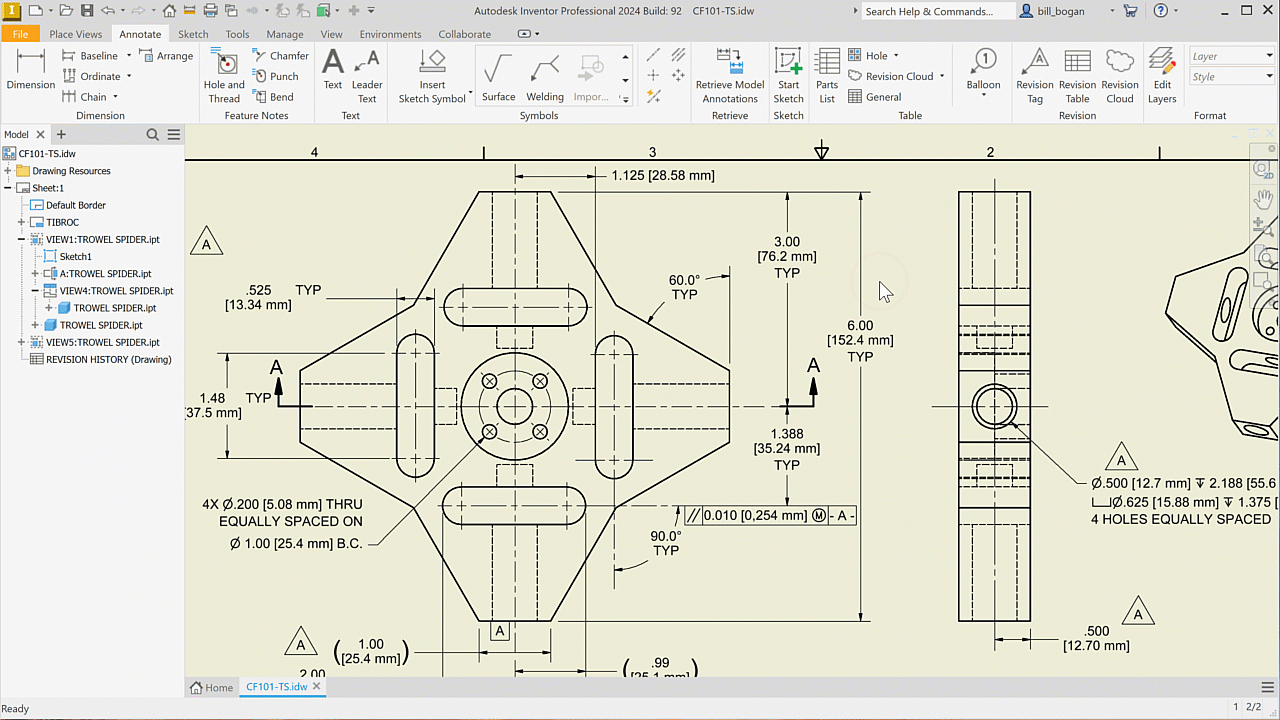The width and height of the screenshot is (1280, 720).
Task: Expand the TIBROC title block node
Action: [x=22, y=222]
